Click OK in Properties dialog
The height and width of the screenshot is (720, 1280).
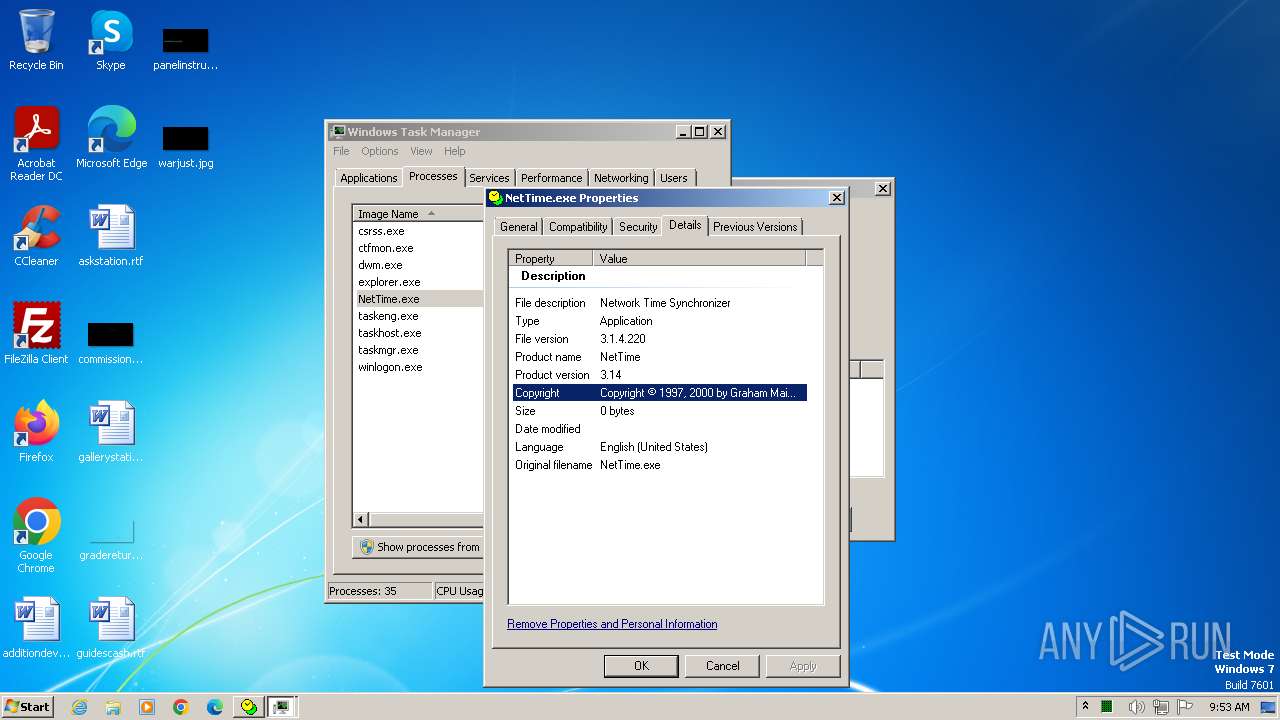pyautogui.click(x=641, y=666)
